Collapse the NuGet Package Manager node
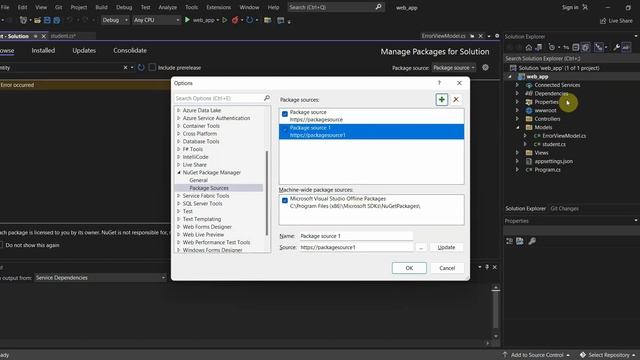This screenshot has width=640, height=360. [x=179, y=172]
